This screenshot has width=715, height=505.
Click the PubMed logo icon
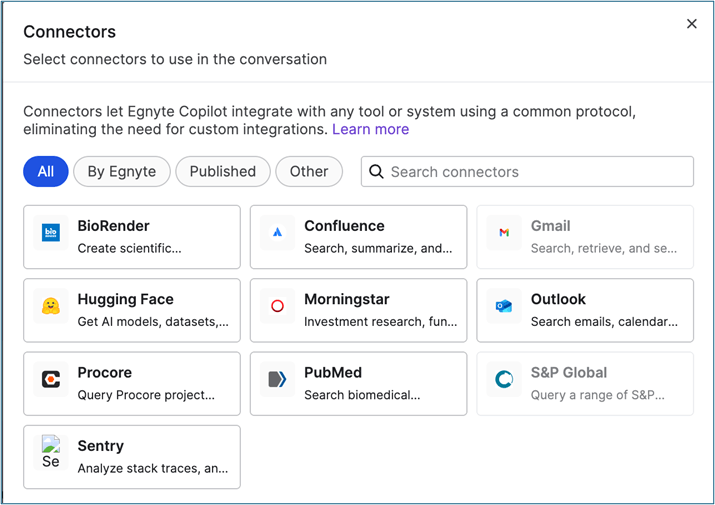tap(278, 379)
